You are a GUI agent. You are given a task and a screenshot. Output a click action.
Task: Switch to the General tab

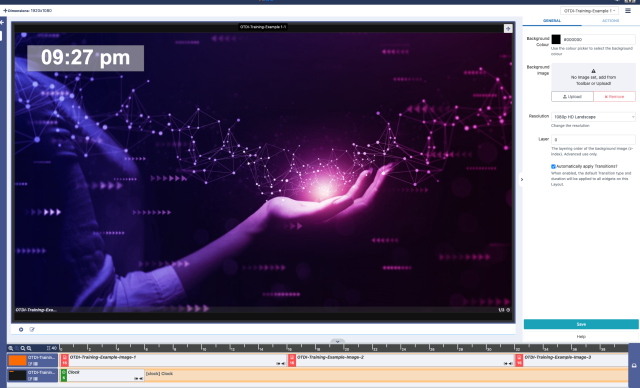point(552,21)
